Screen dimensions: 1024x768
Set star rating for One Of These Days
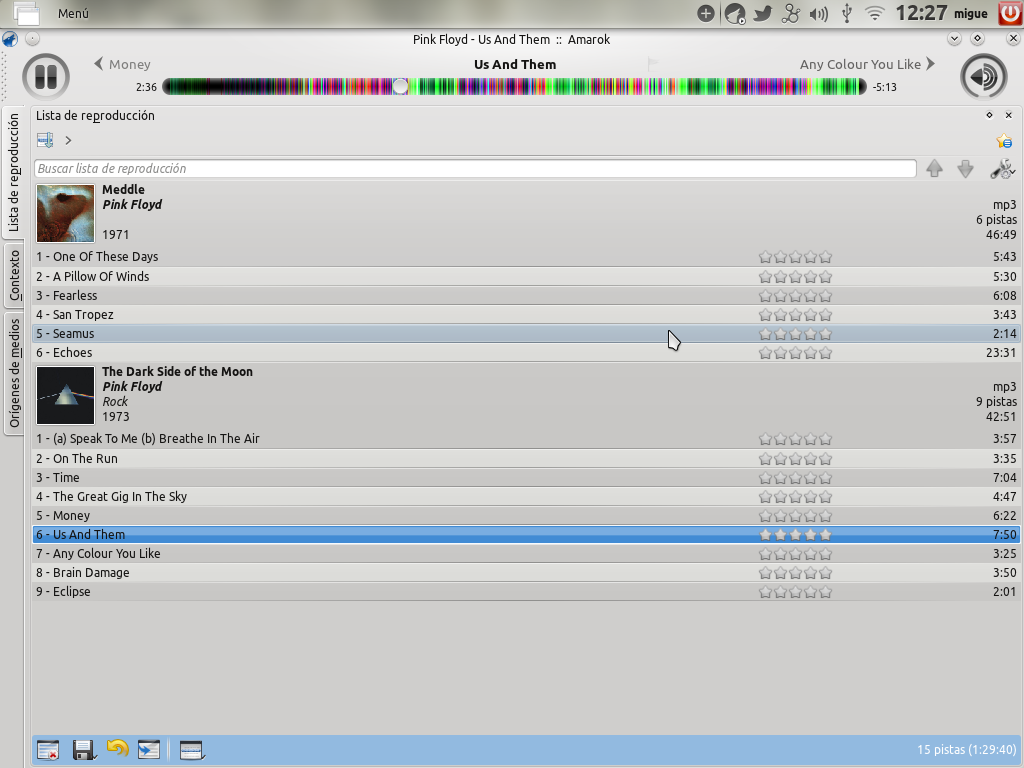[795, 257]
